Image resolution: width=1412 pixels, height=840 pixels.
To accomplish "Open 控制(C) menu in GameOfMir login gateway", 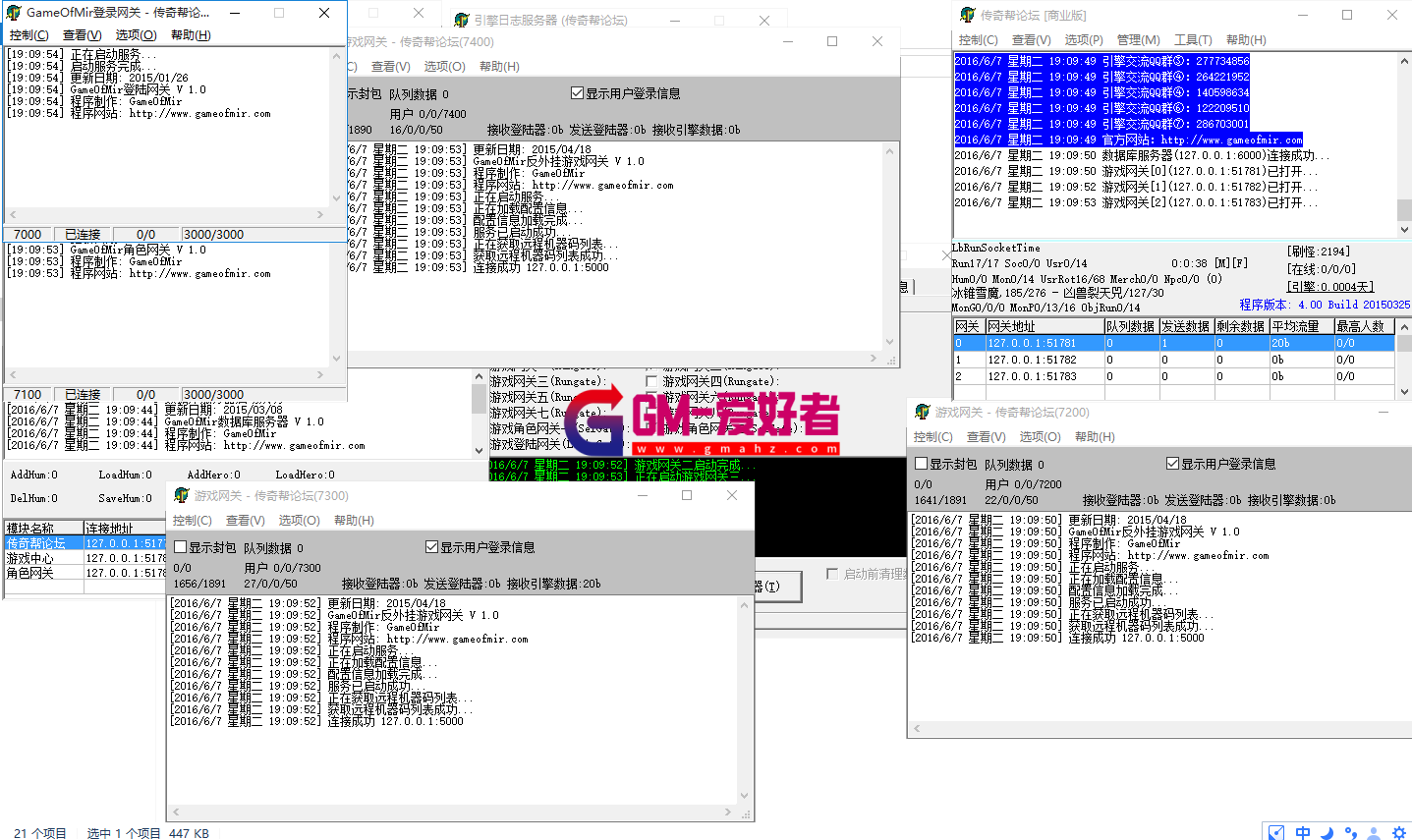I will (28, 35).
